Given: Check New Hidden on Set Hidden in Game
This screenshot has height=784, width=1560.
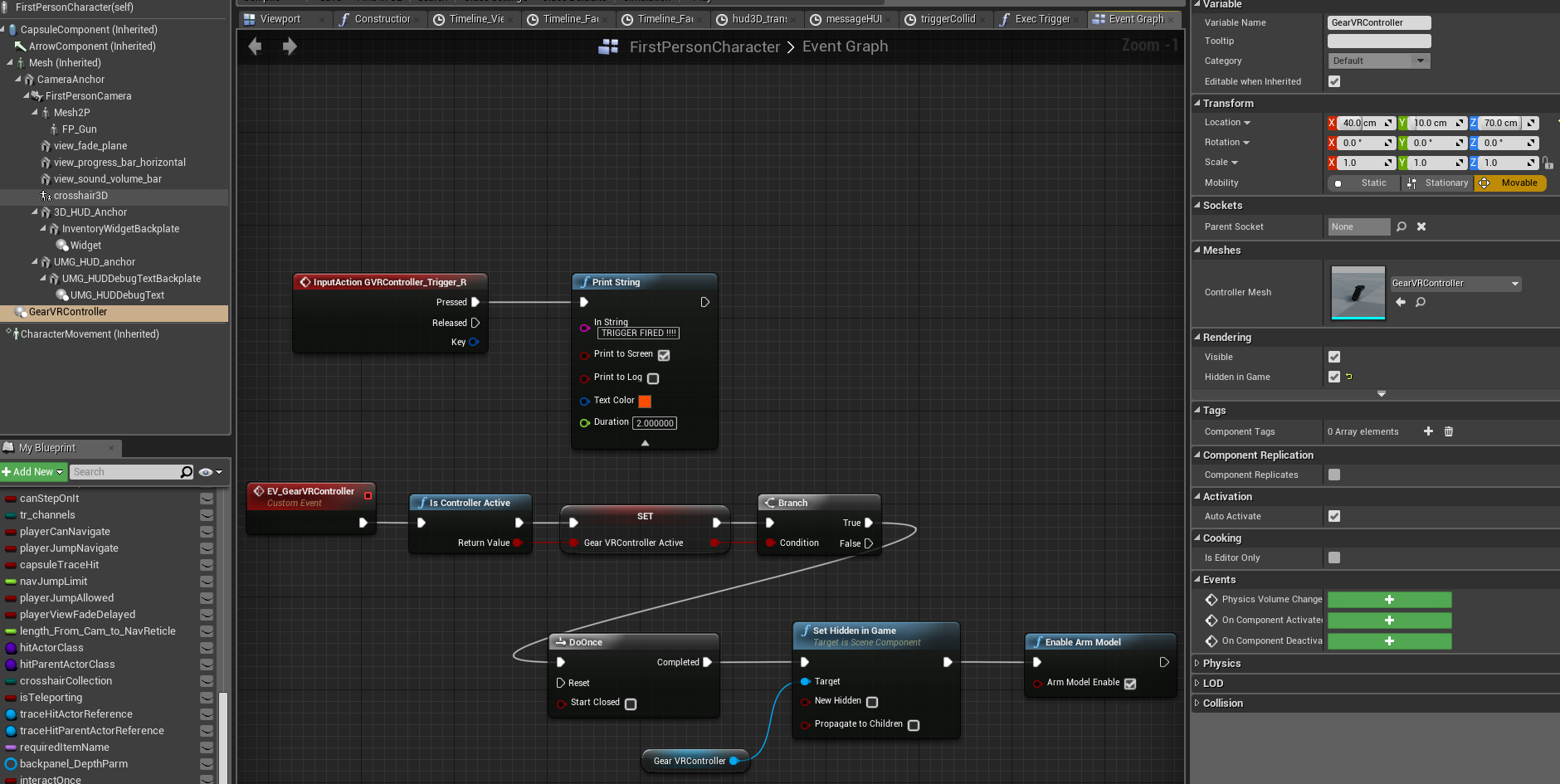Looking at the screenshot, I should (x=872, y=702).
